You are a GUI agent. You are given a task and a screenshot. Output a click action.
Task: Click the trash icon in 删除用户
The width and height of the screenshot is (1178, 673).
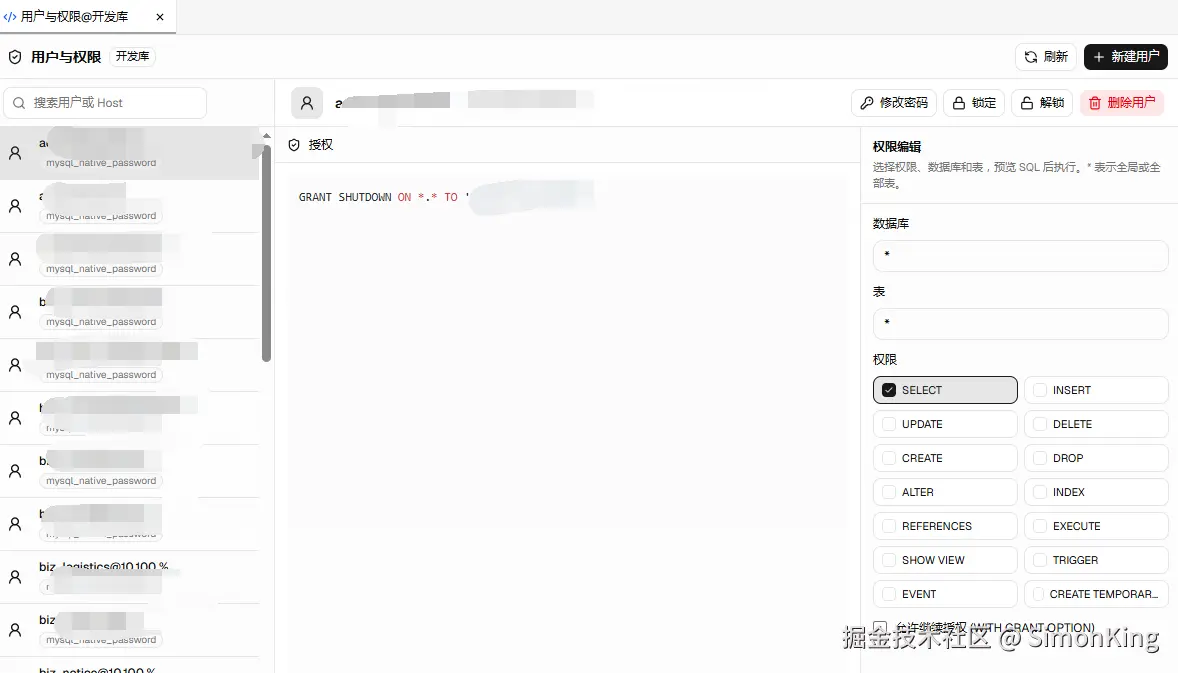coord(1095,103)
